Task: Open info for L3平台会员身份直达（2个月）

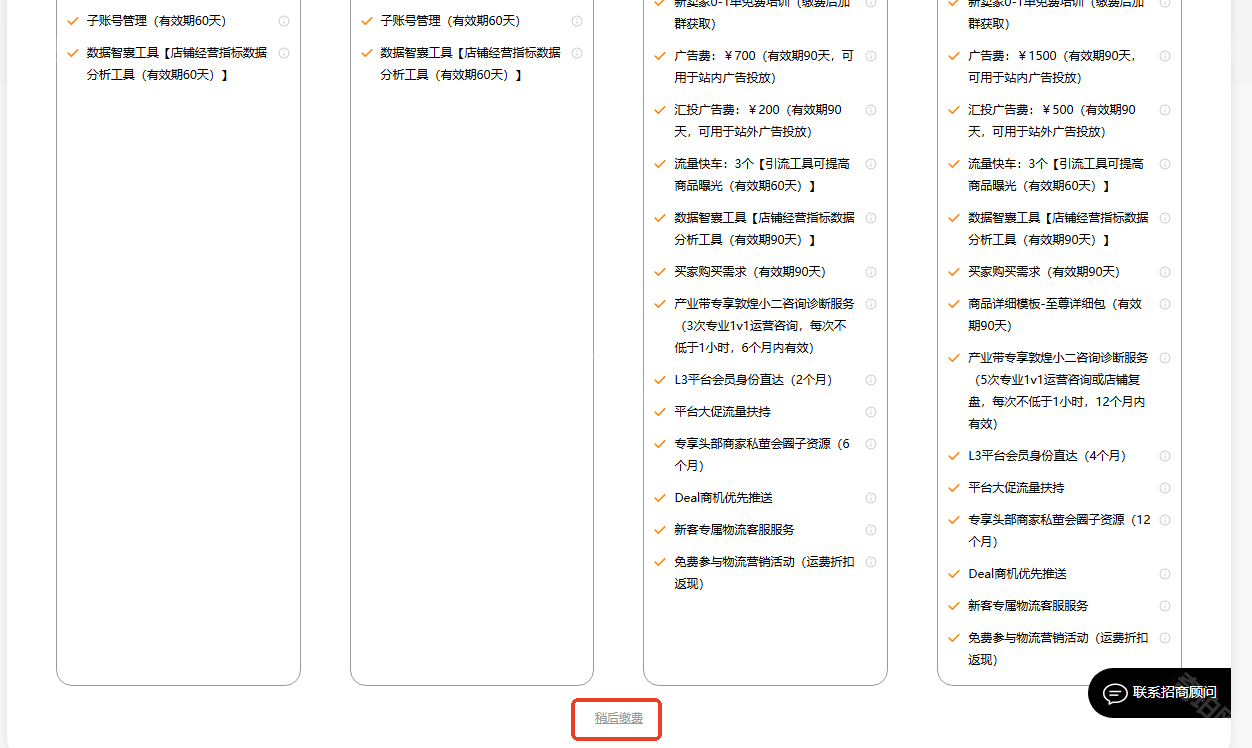Action: click(x=871, y=380)
